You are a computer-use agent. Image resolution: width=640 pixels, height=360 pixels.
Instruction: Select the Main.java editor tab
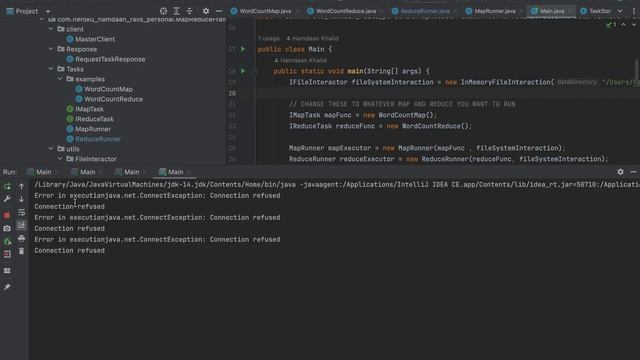point(551,11)
